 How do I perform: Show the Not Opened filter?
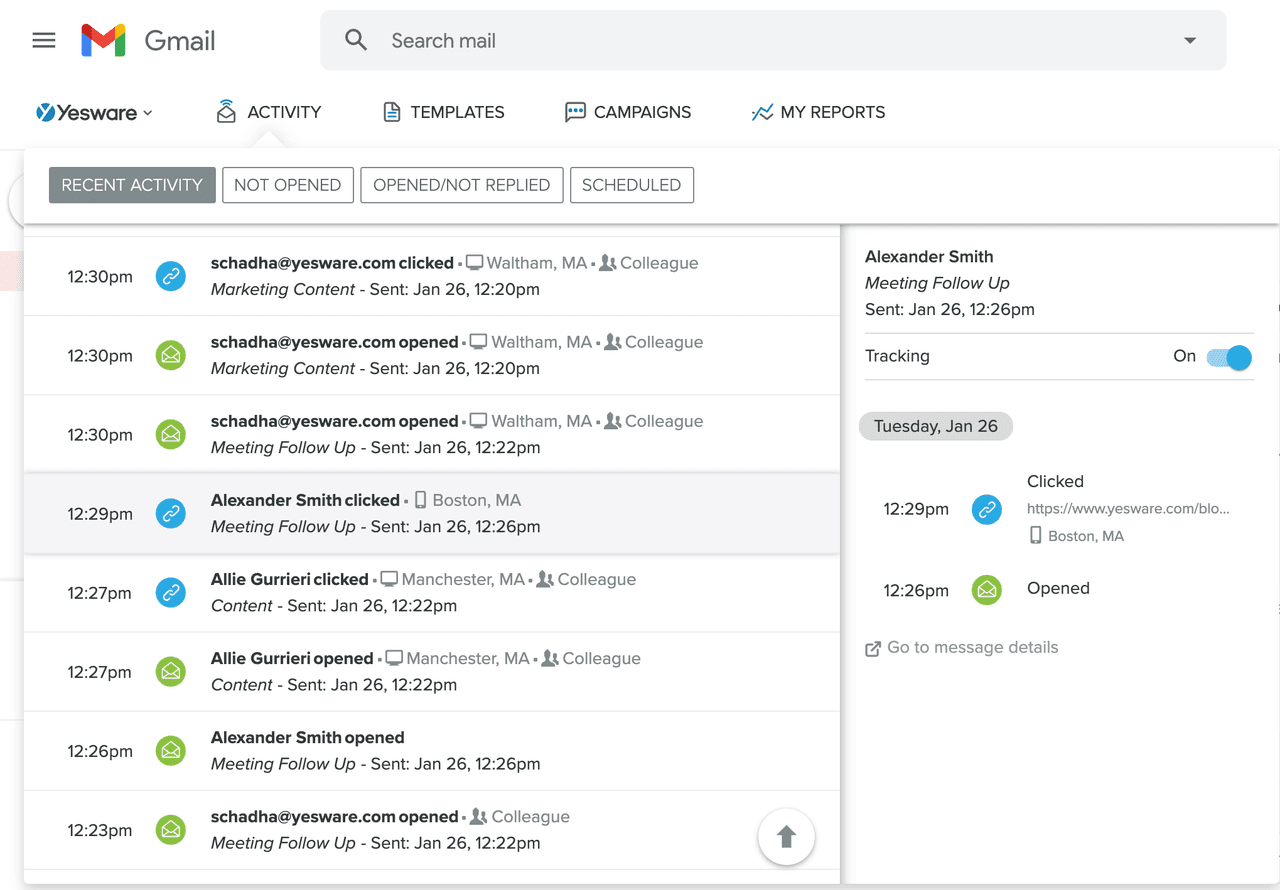pyautogui.click(x=288, y=185)
